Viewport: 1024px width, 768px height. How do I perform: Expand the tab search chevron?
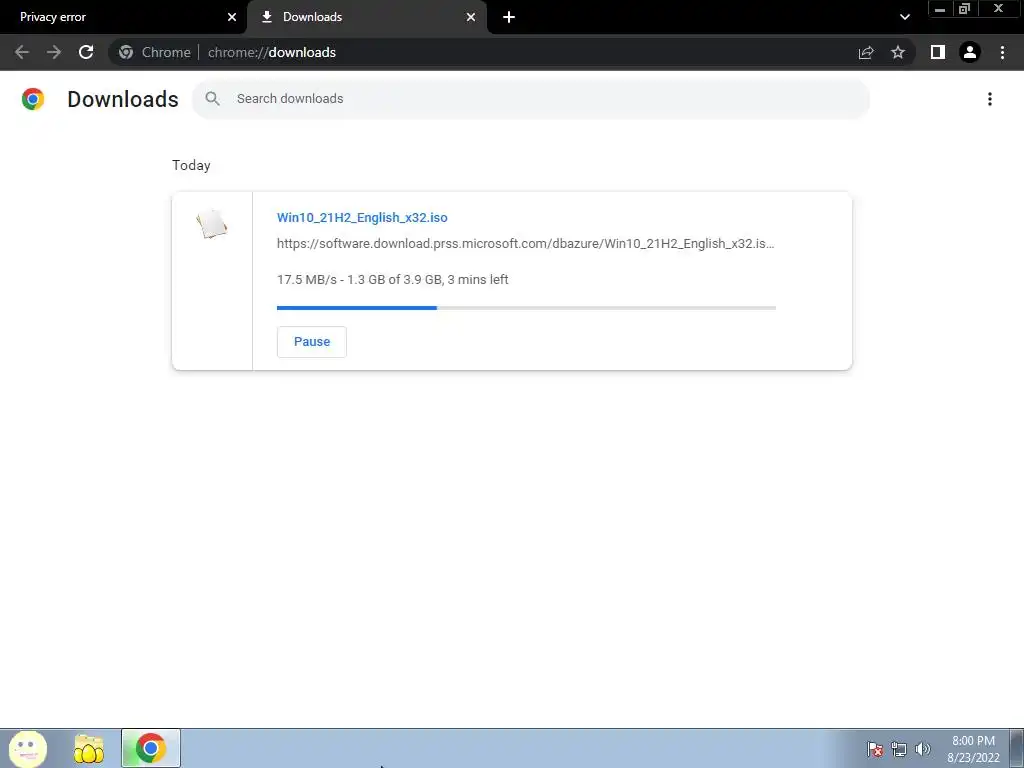point(904,17)
